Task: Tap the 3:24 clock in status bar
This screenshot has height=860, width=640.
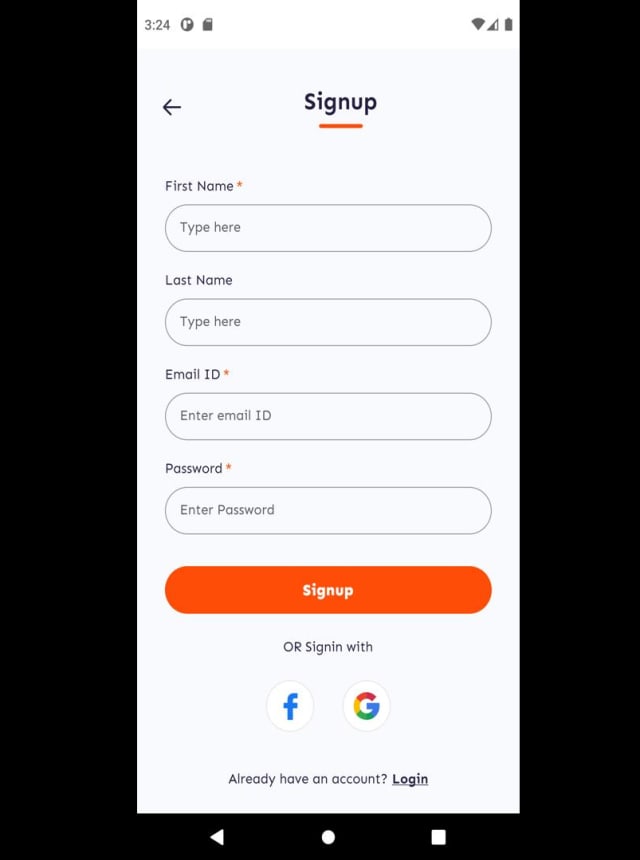Action: (x=157, y=25)
